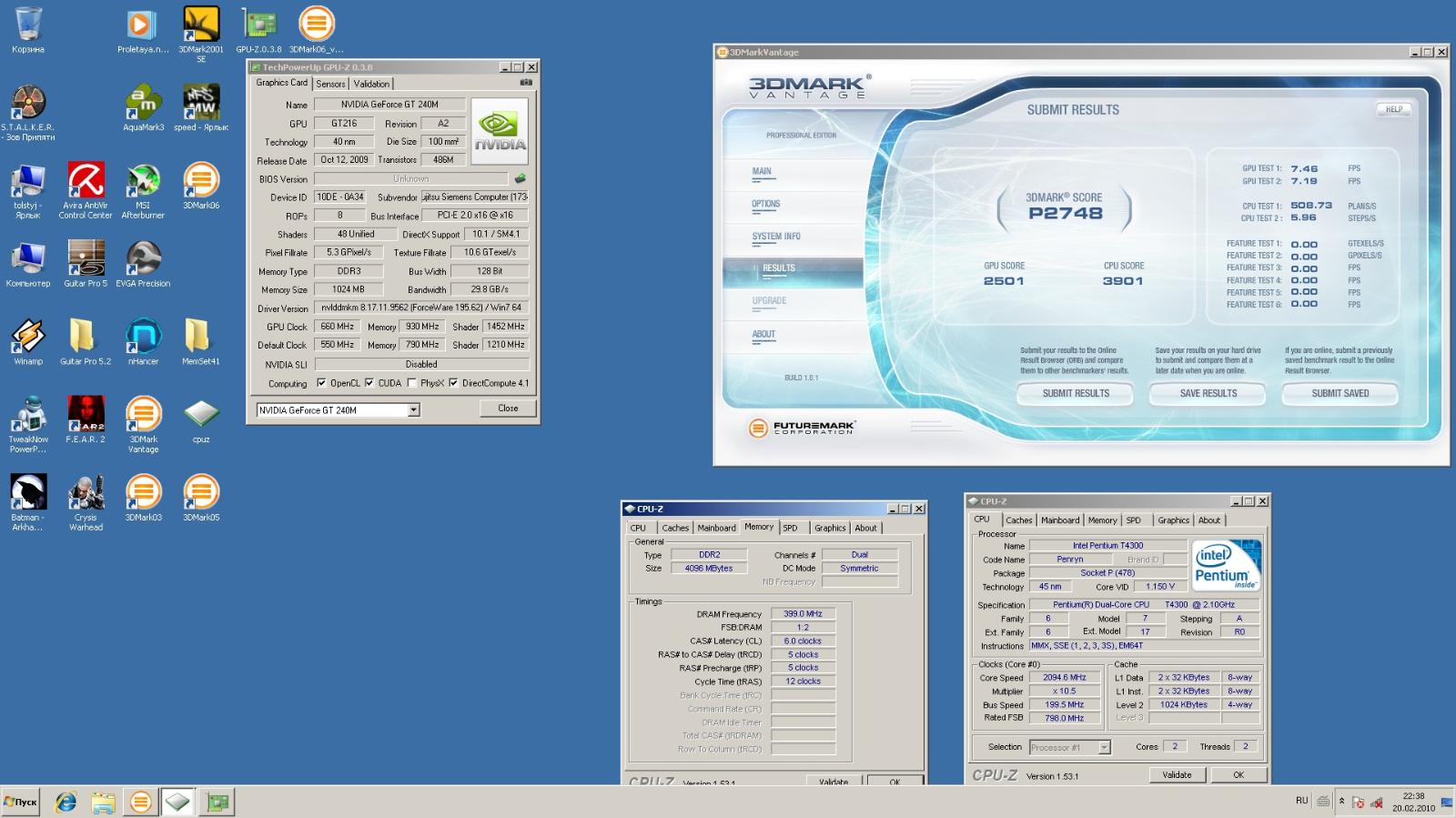Open Internet Explorer from the taskbar
The image size is (1456, 818).
pos(66,803)
